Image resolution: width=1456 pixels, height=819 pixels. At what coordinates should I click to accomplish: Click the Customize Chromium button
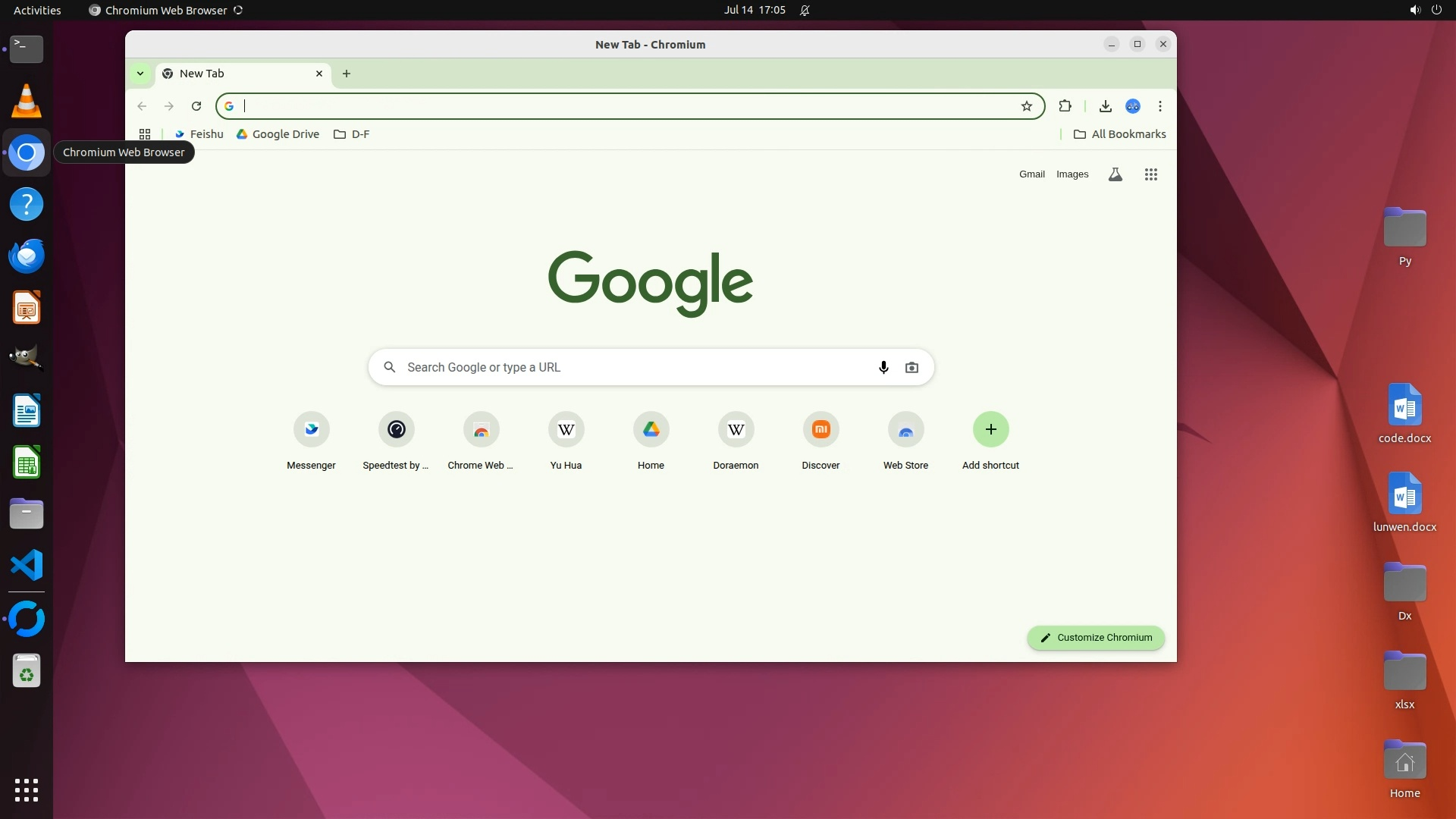click(1096, 638)
